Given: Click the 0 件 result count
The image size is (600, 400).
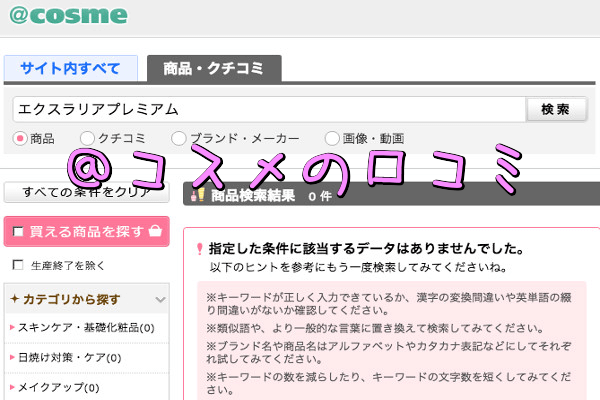Looking at the screenshot, I should [320, 196].
